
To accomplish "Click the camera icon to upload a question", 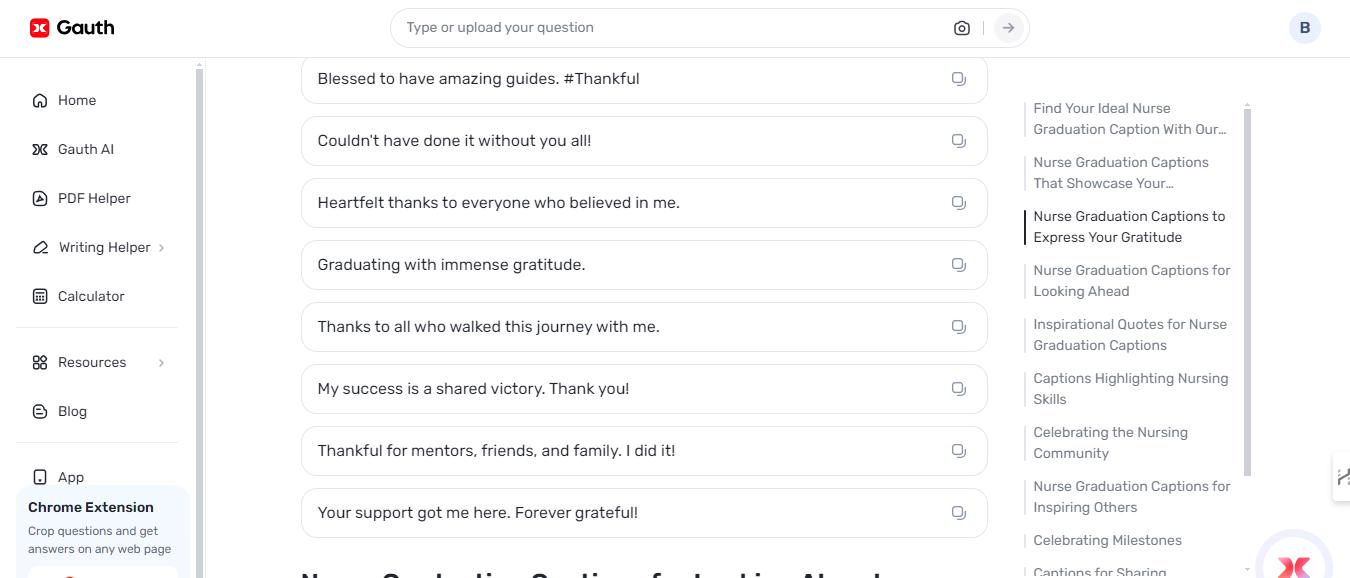I will pyautogui.click(x=961, y=27).
